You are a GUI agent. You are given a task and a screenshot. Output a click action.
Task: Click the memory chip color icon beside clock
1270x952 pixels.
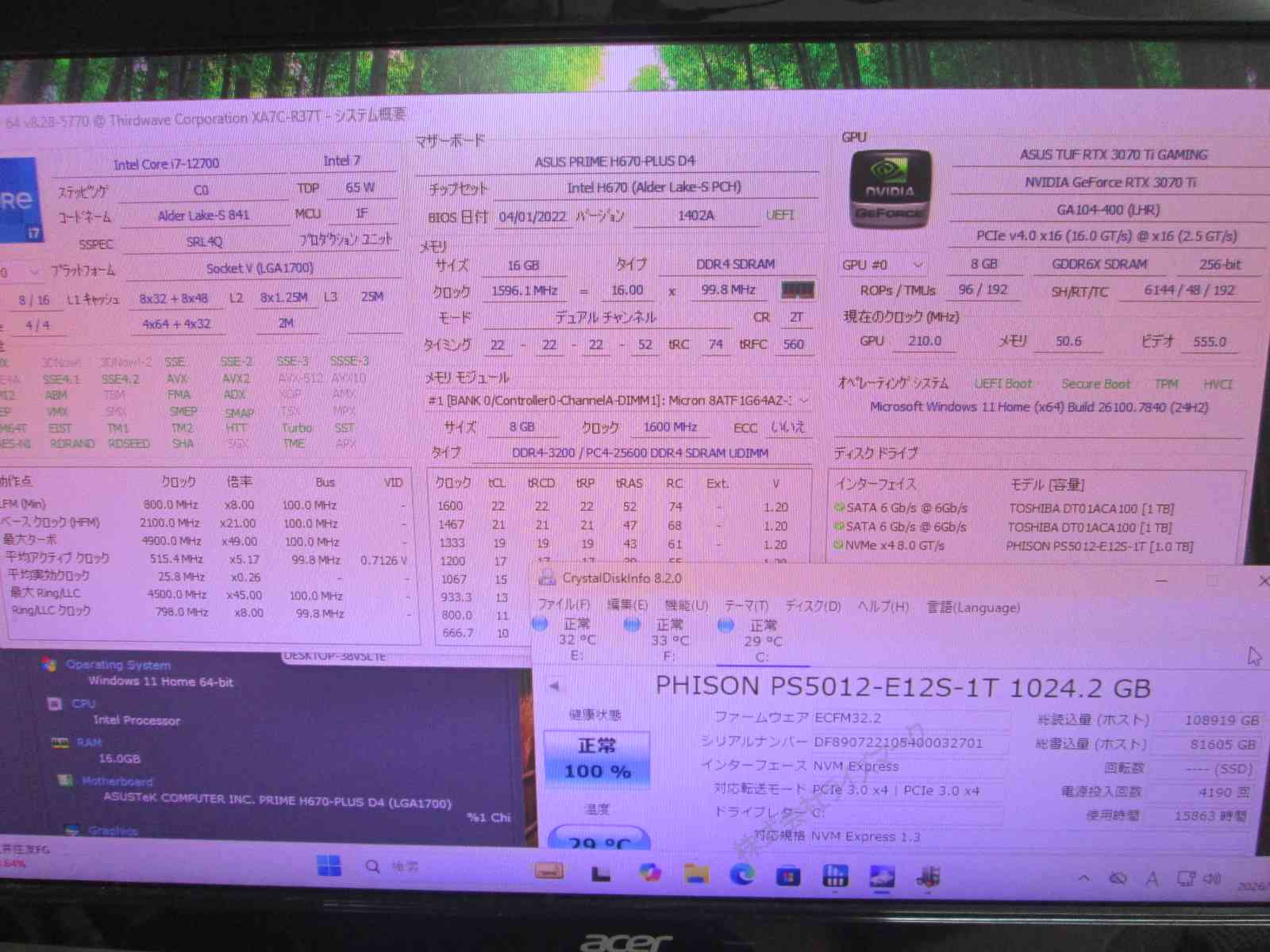[797, 290]
